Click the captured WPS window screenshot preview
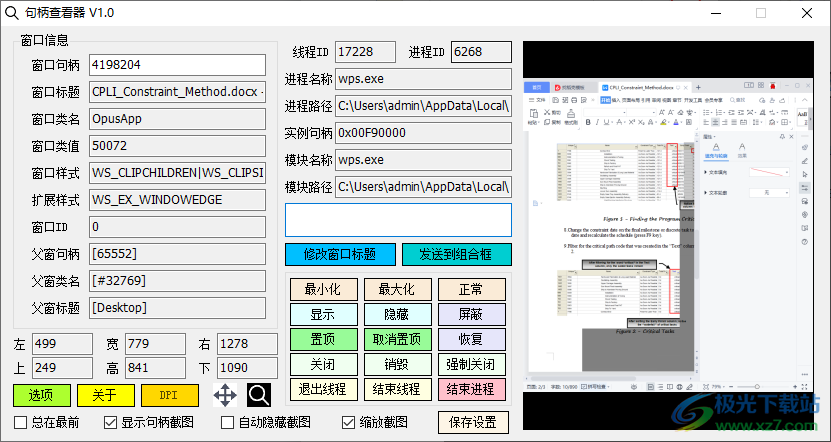 [x=668, y=235]
